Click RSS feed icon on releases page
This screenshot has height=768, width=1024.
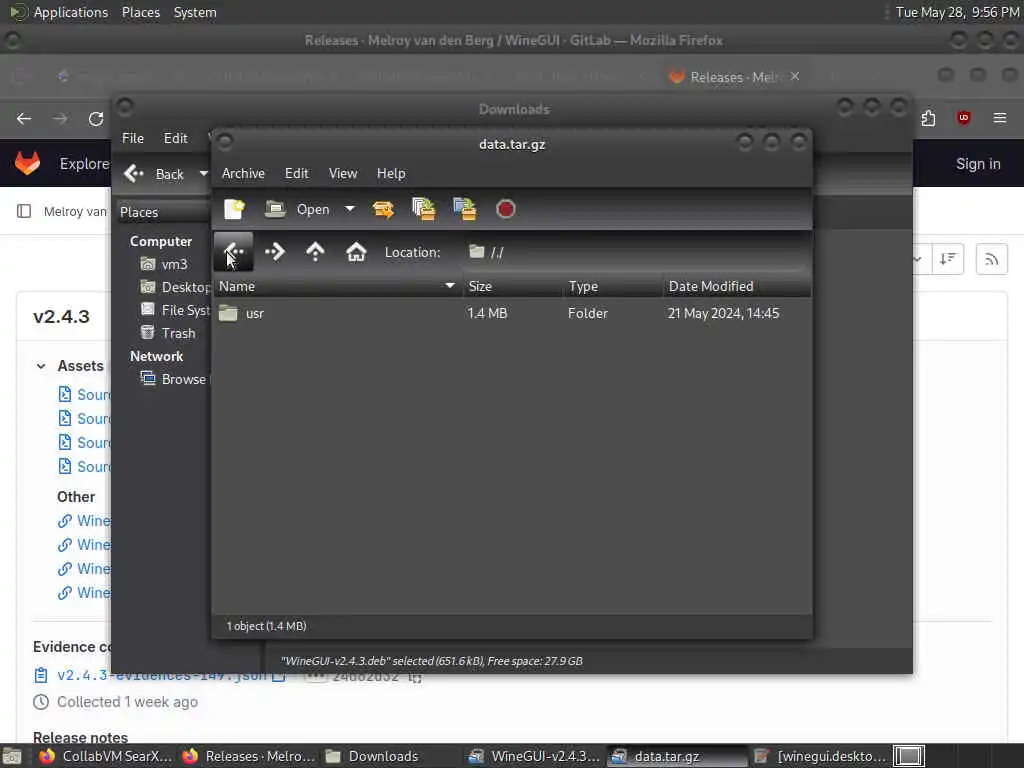tap(991, 259)
